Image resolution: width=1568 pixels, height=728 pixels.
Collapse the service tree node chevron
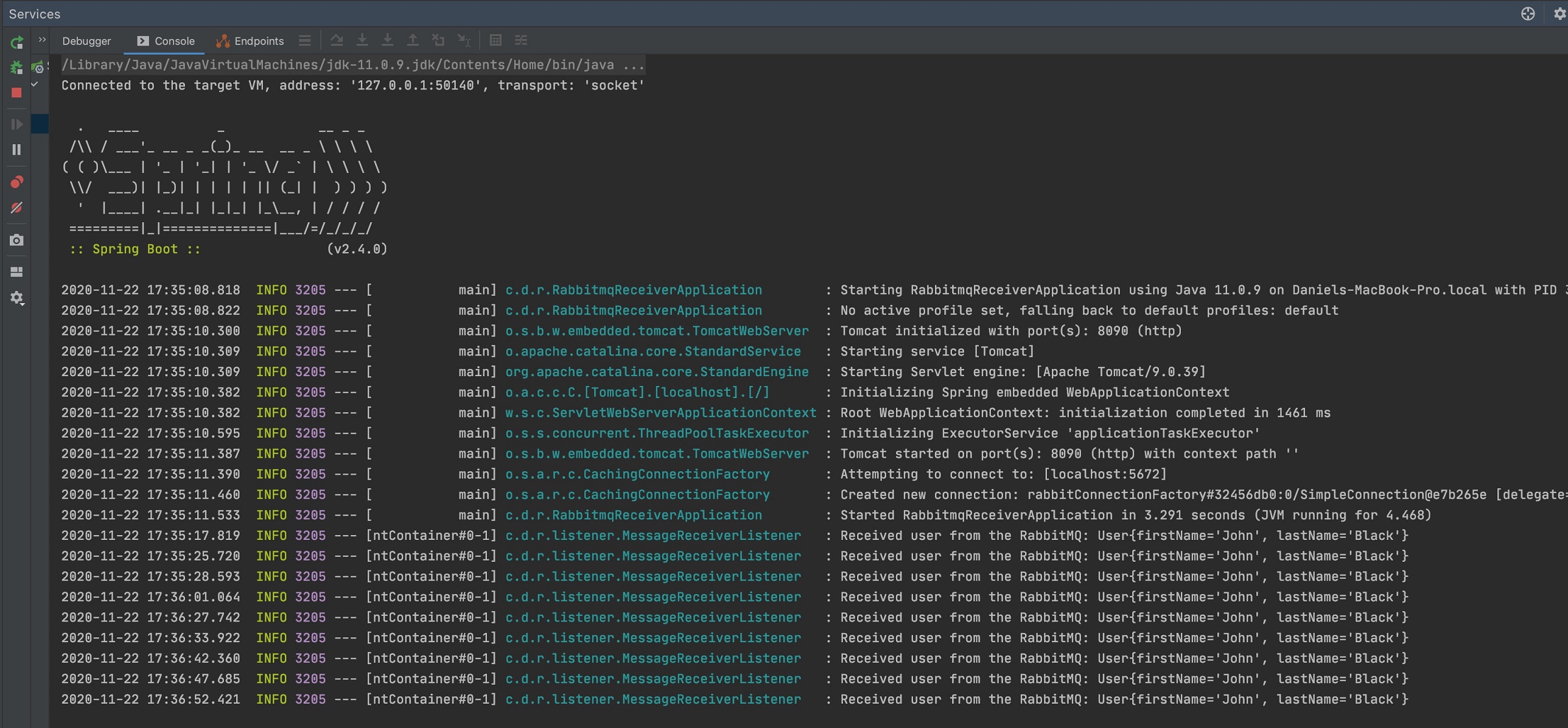[35, 84]
